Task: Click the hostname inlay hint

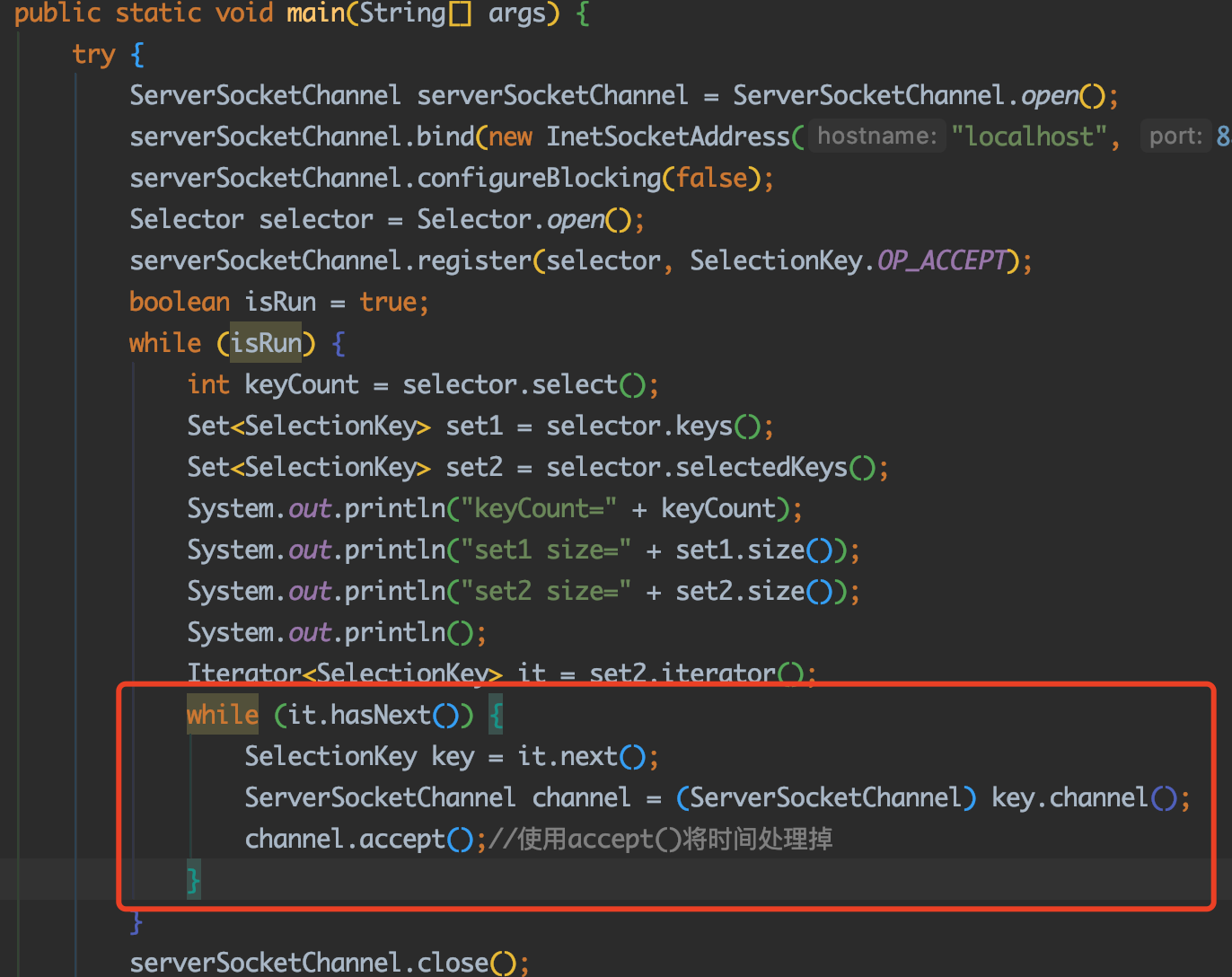Action: 876,136
